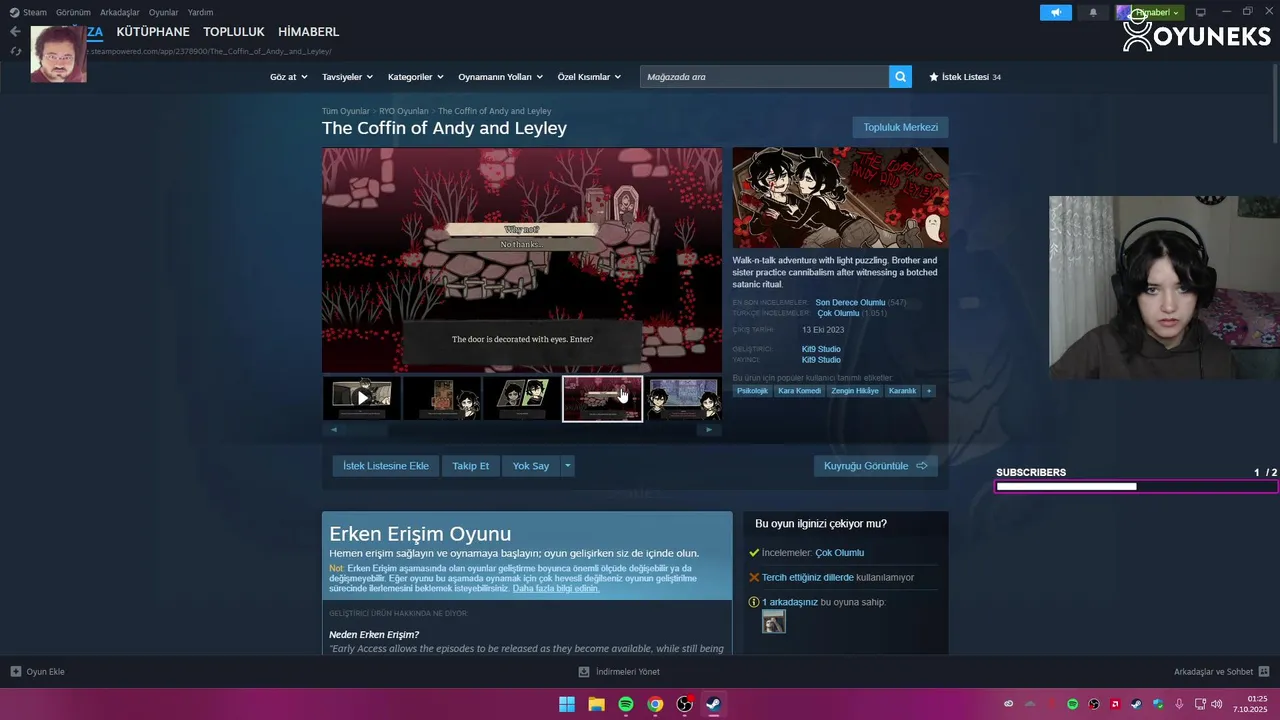Open İndirmeleri Yönet downloads
The width and height of the screenshot is (1280, 720).
[619, 672]
